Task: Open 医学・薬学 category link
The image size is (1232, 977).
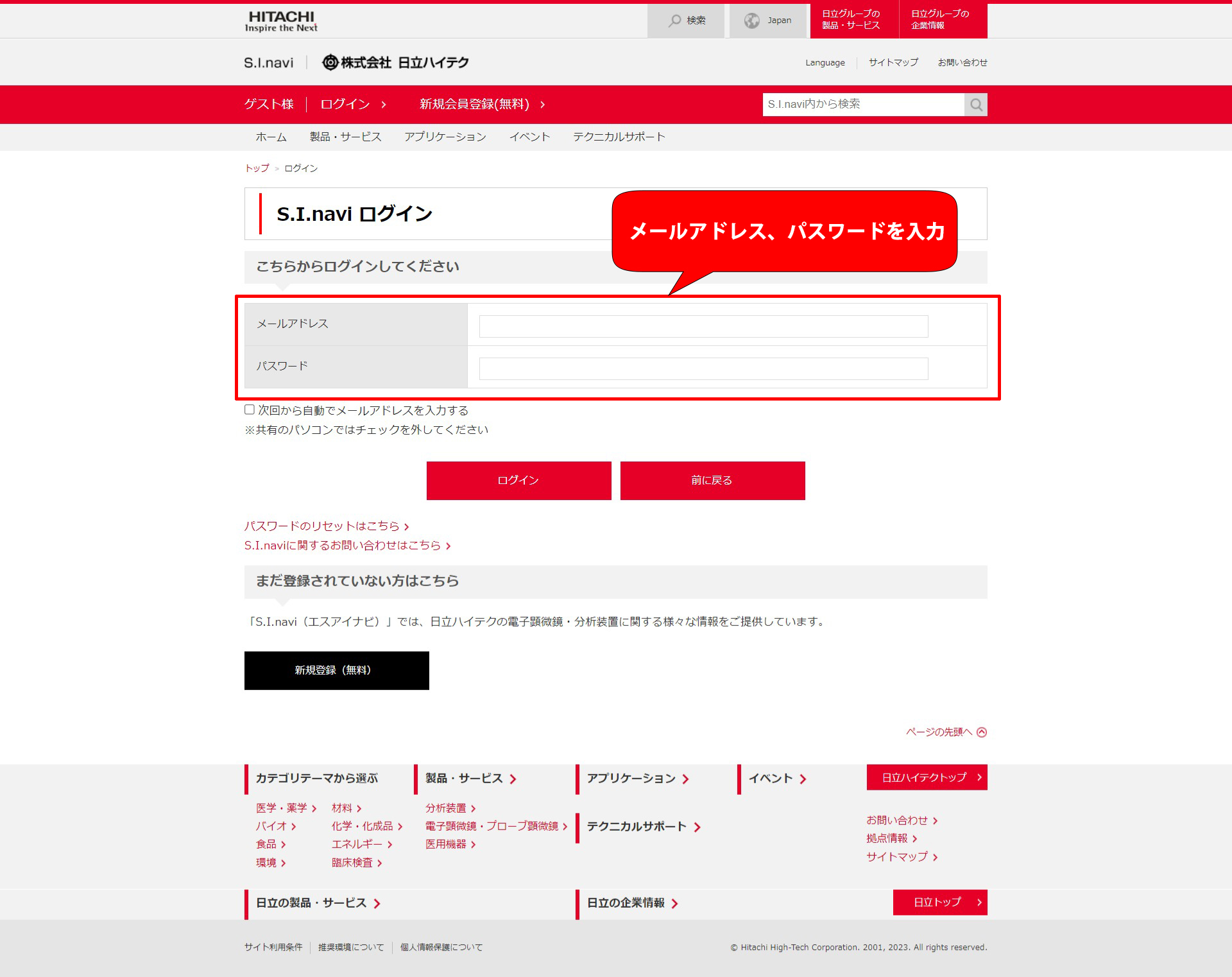Action: pos(286,808)
